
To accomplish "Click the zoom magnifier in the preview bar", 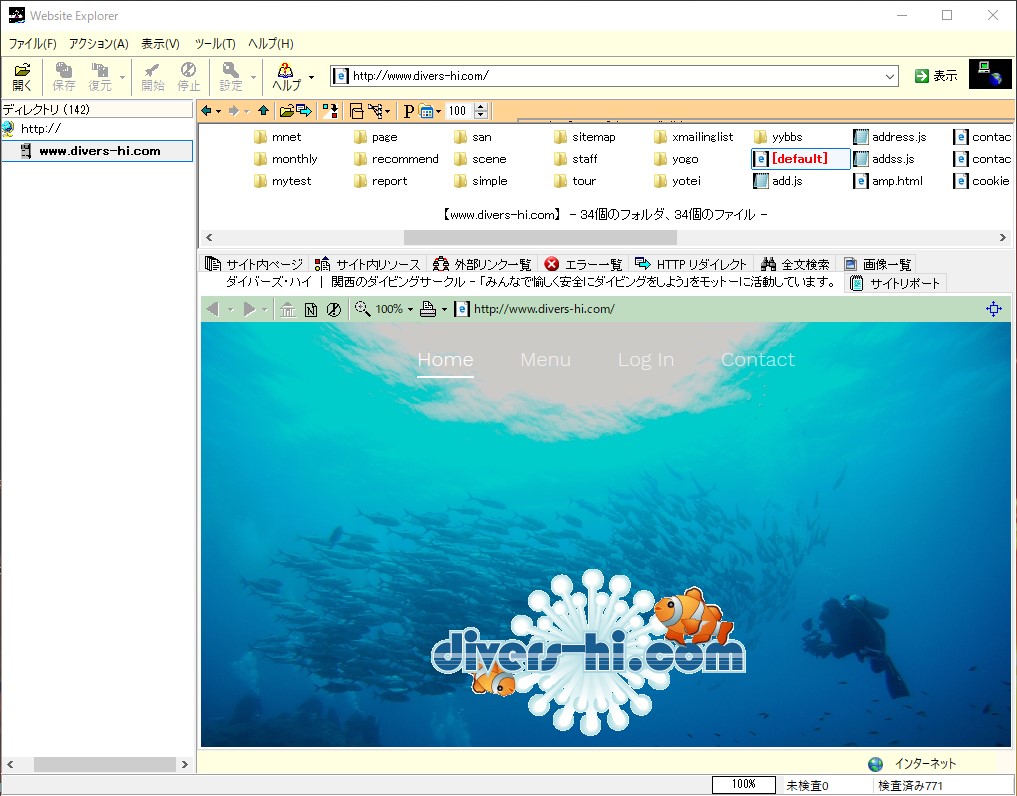I will 363,309.
